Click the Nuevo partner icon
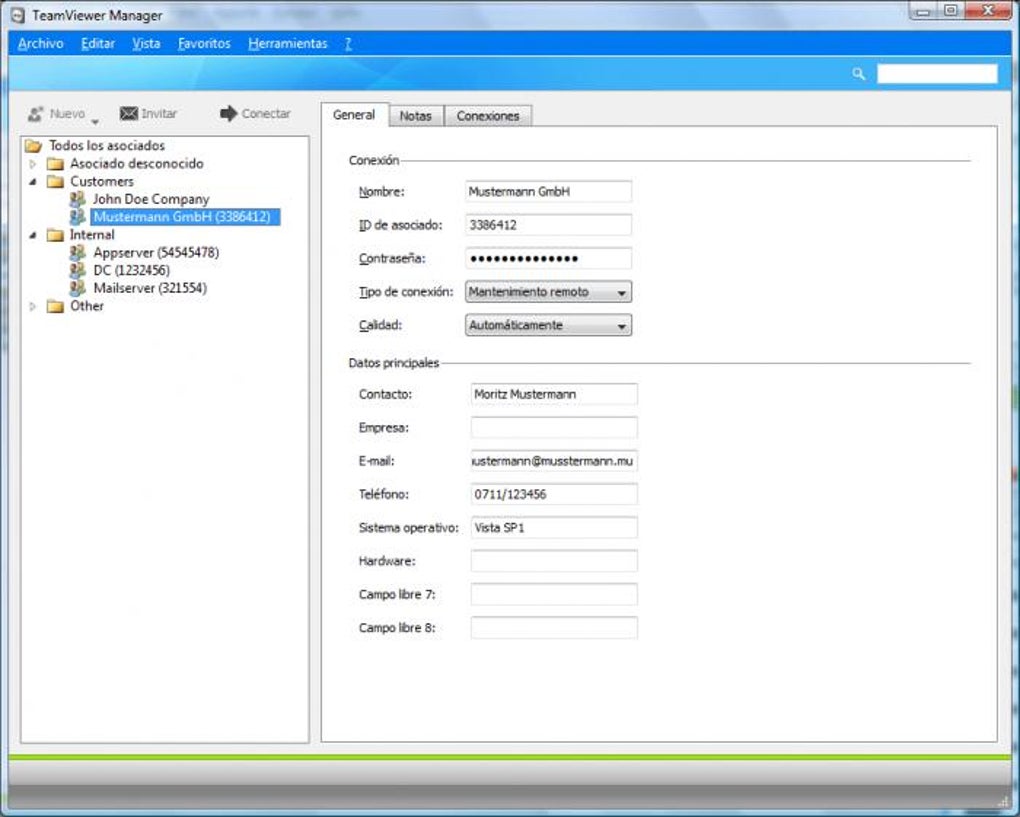The height and width of the screenshot is (817, 1020). coord(36,114)
